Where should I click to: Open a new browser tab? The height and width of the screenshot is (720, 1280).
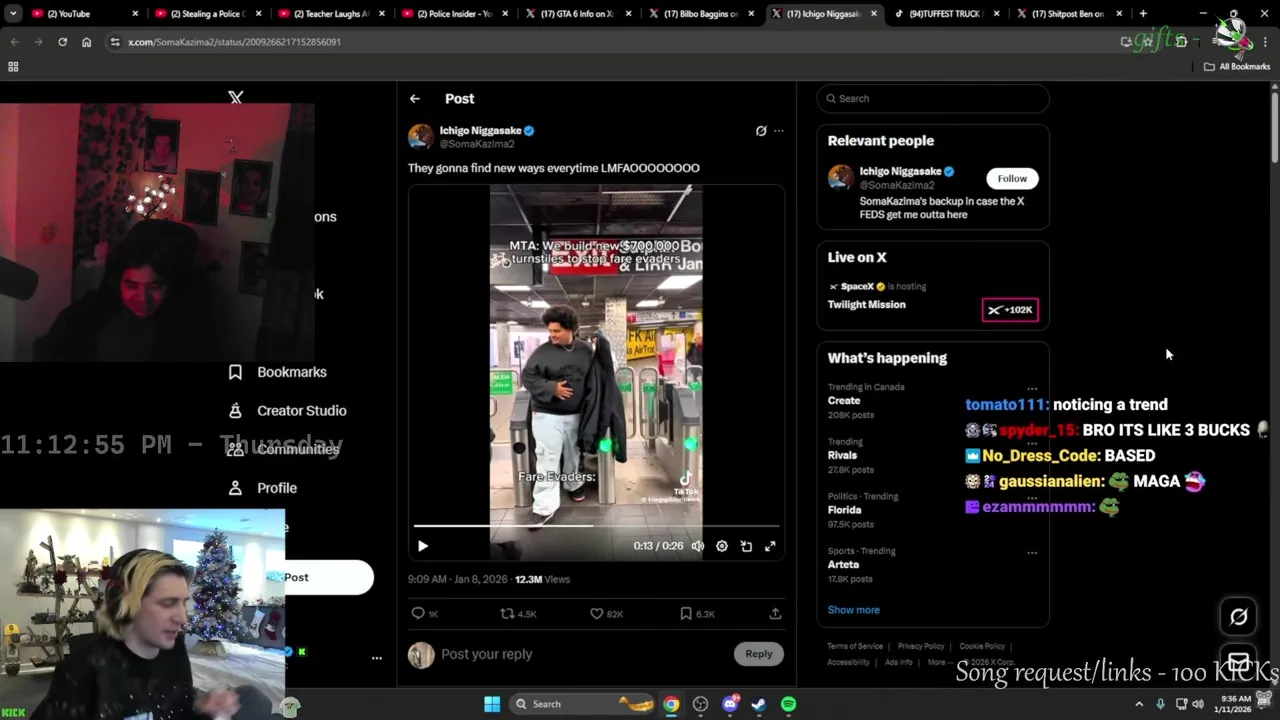pos(1143,14)
